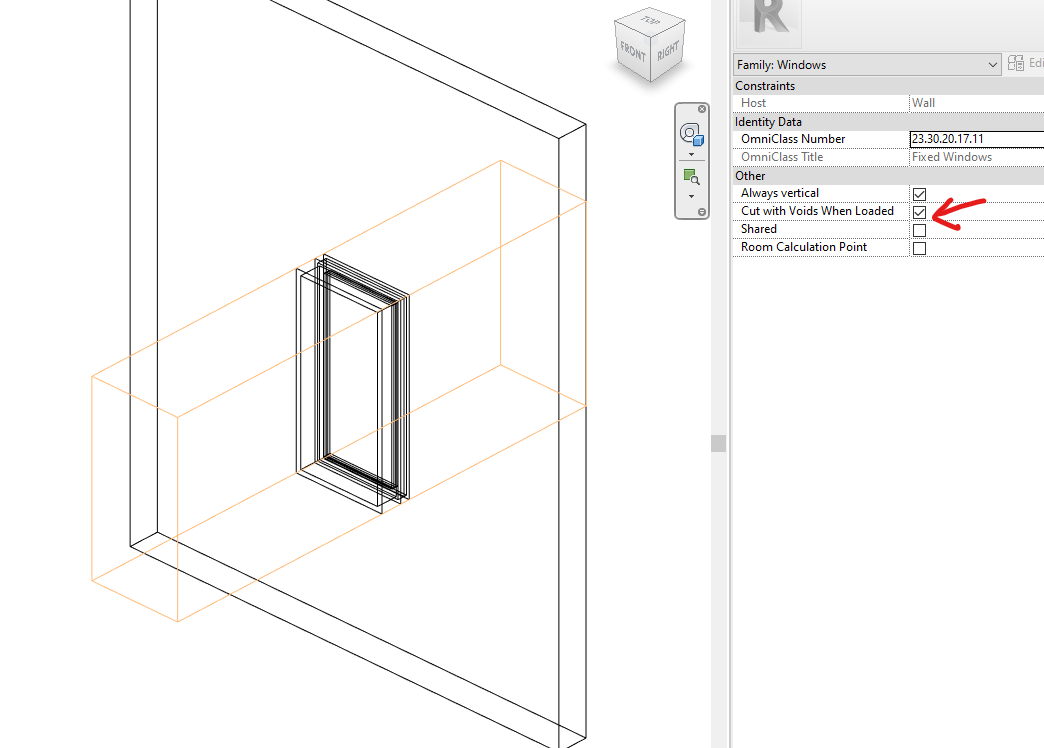This screenshot has height=748, width=1044.
Task: Open navigation bar customize menu at its bottom
Action: coord(702,212)
